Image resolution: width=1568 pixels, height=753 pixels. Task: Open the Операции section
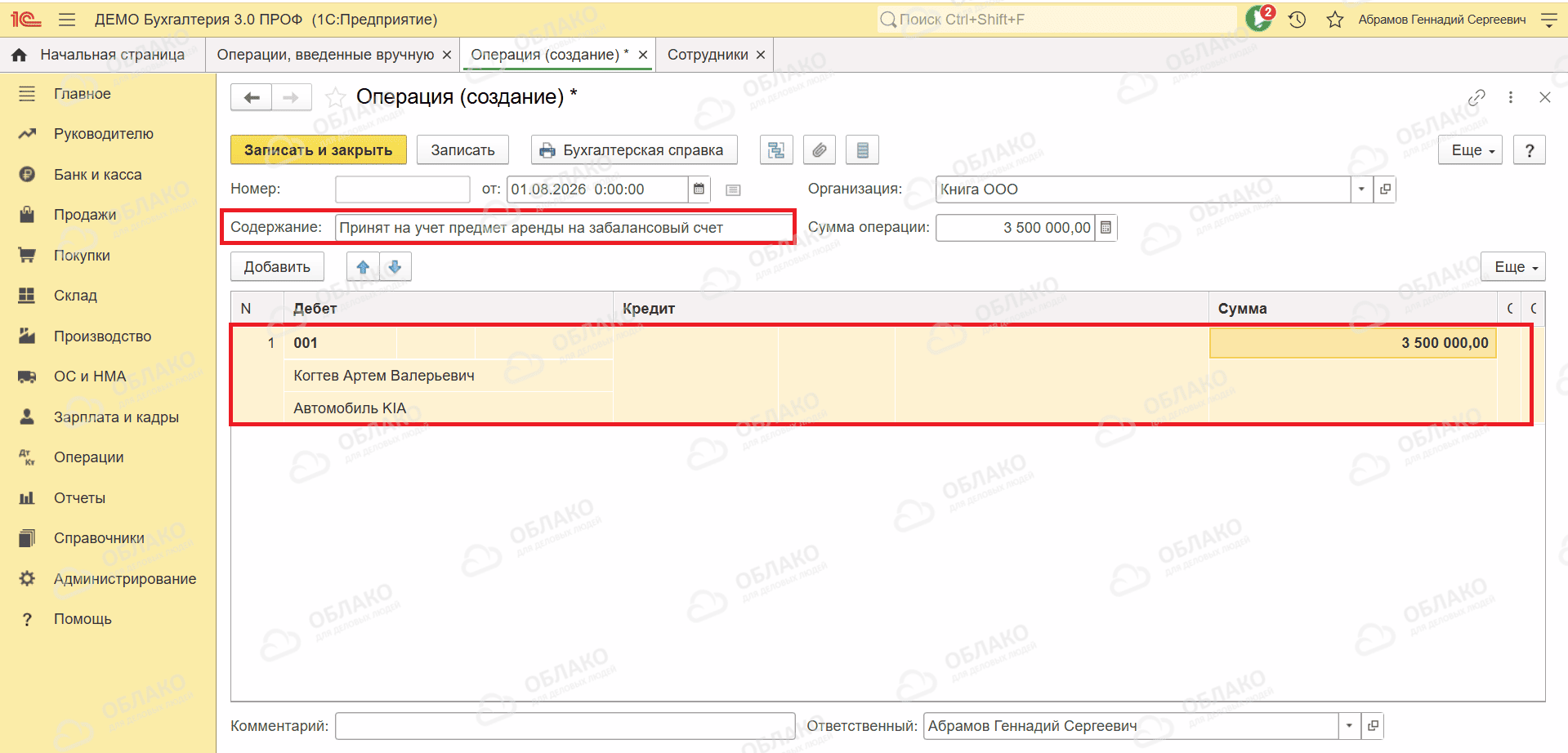108,457
